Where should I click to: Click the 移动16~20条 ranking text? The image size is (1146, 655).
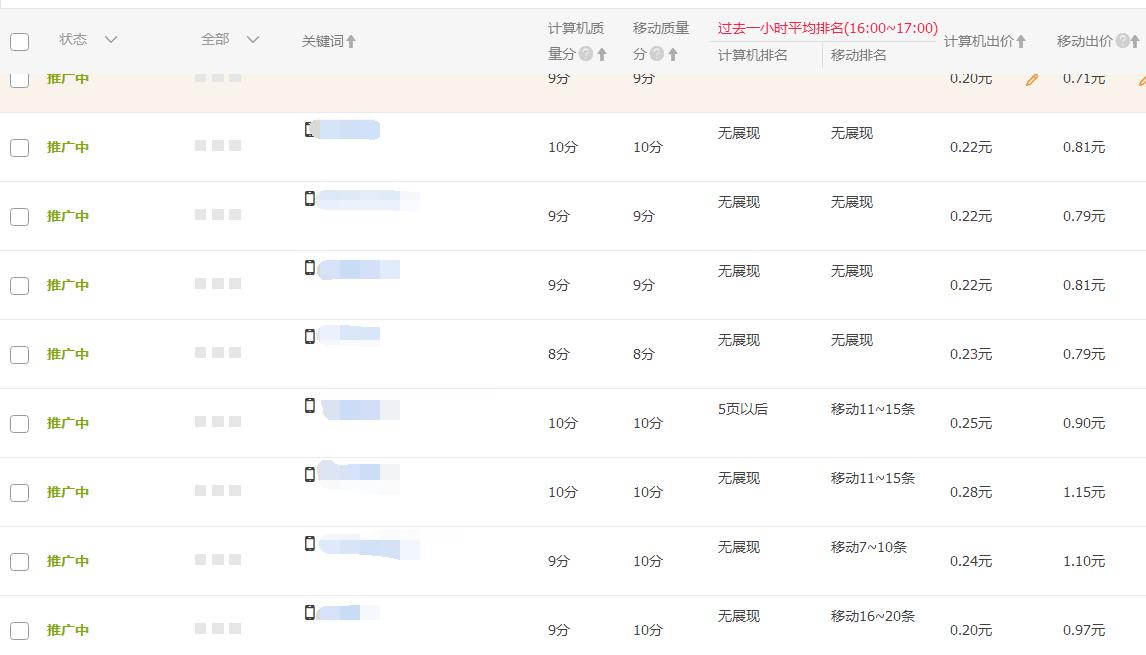point(872,617)
